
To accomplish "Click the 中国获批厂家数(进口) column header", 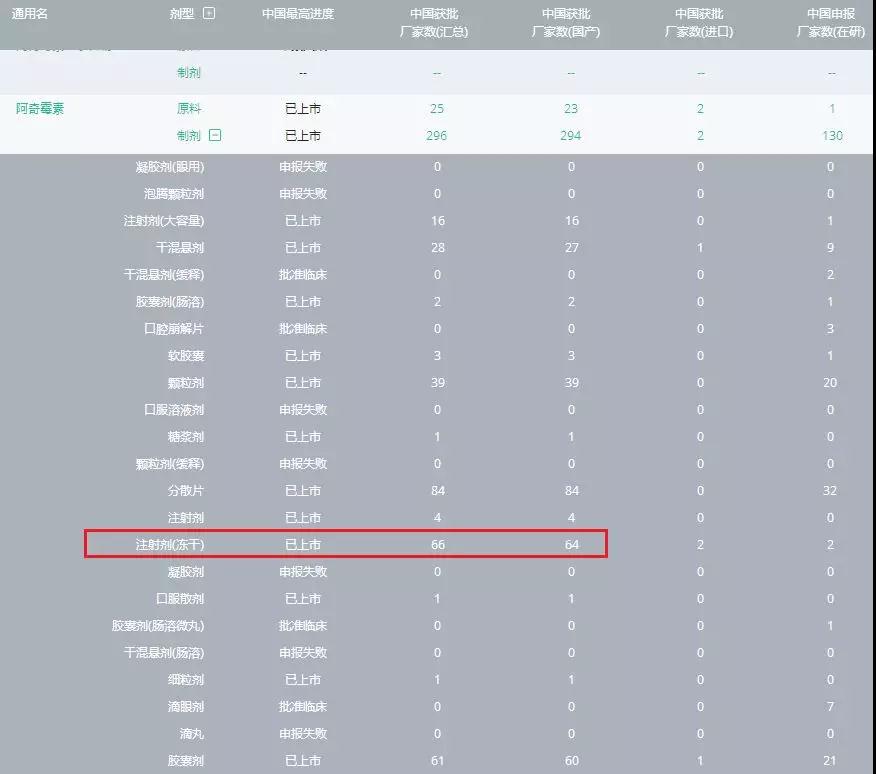I will (x=699, y=22).
